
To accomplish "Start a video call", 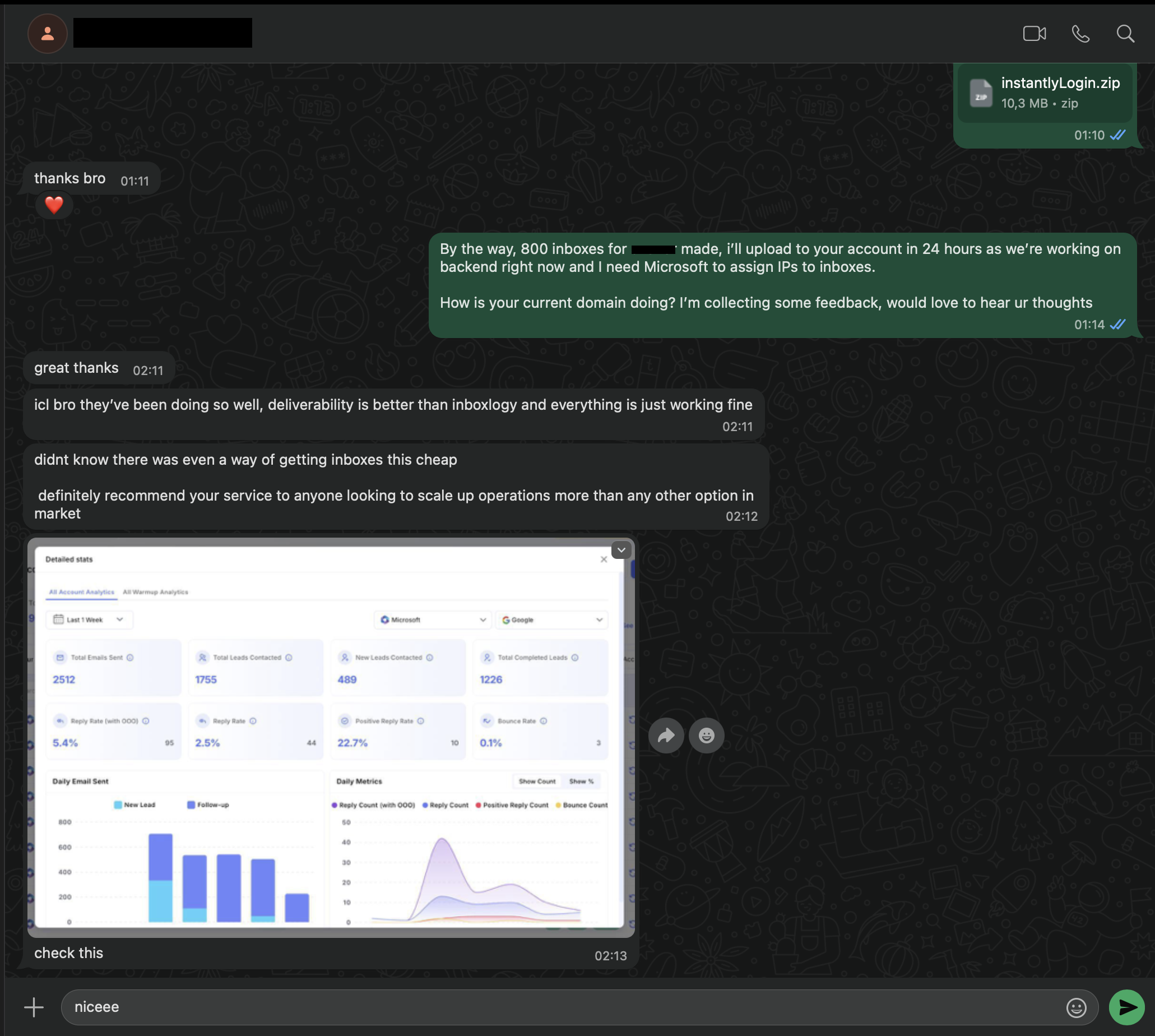I will coord(1034,34).
